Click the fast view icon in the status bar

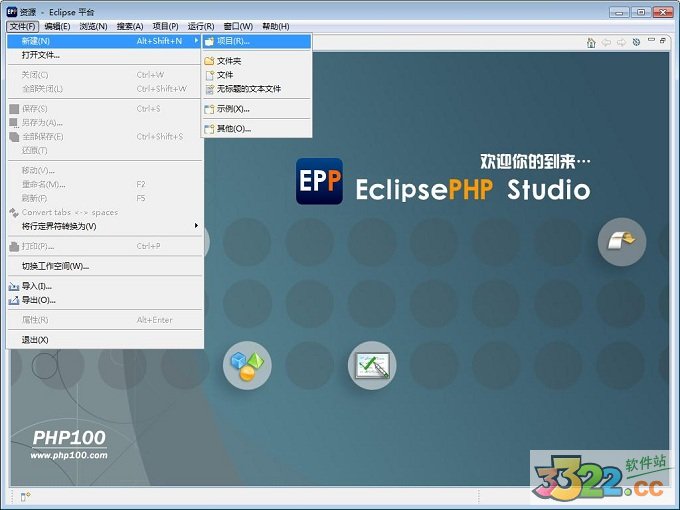[x=26, y=496]
